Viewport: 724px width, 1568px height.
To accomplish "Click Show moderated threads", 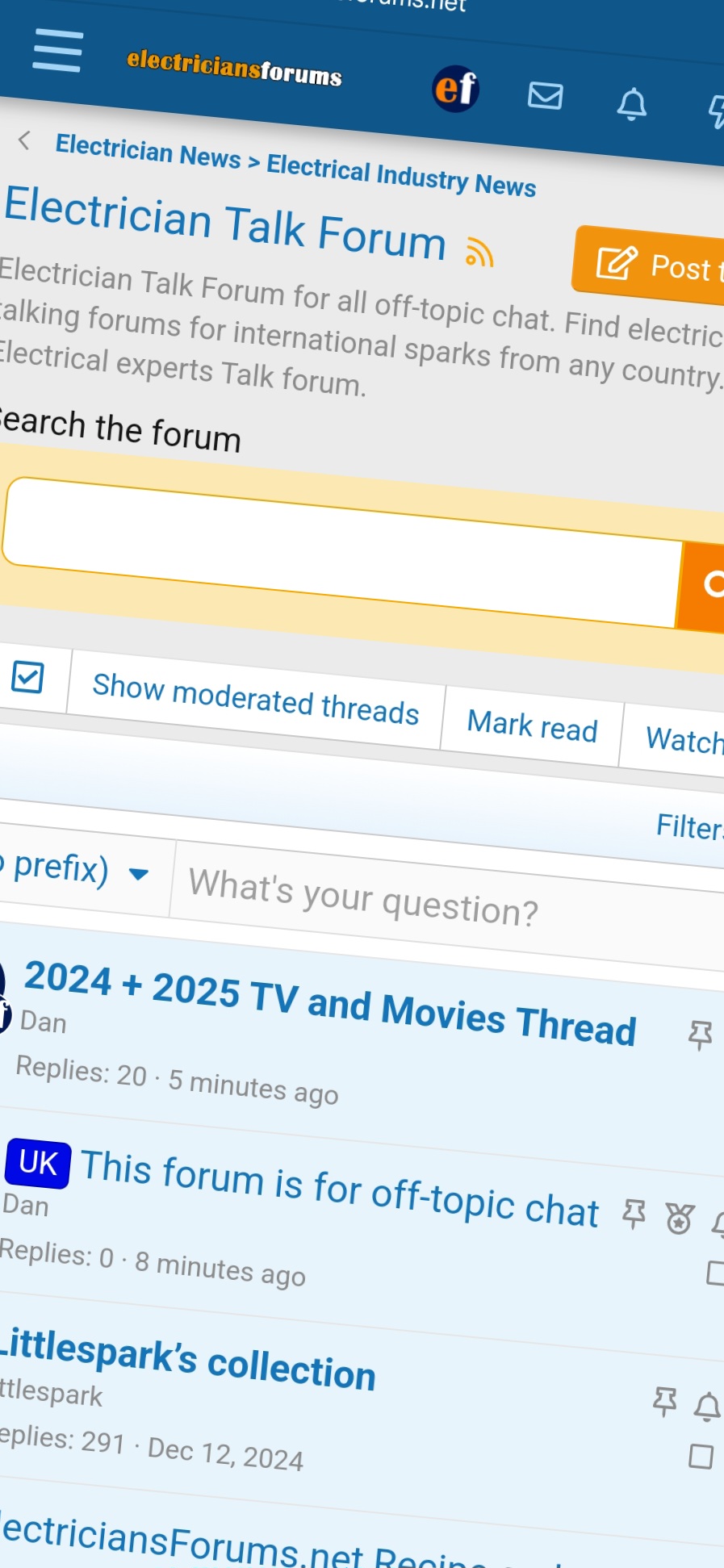I will (255, 699).
